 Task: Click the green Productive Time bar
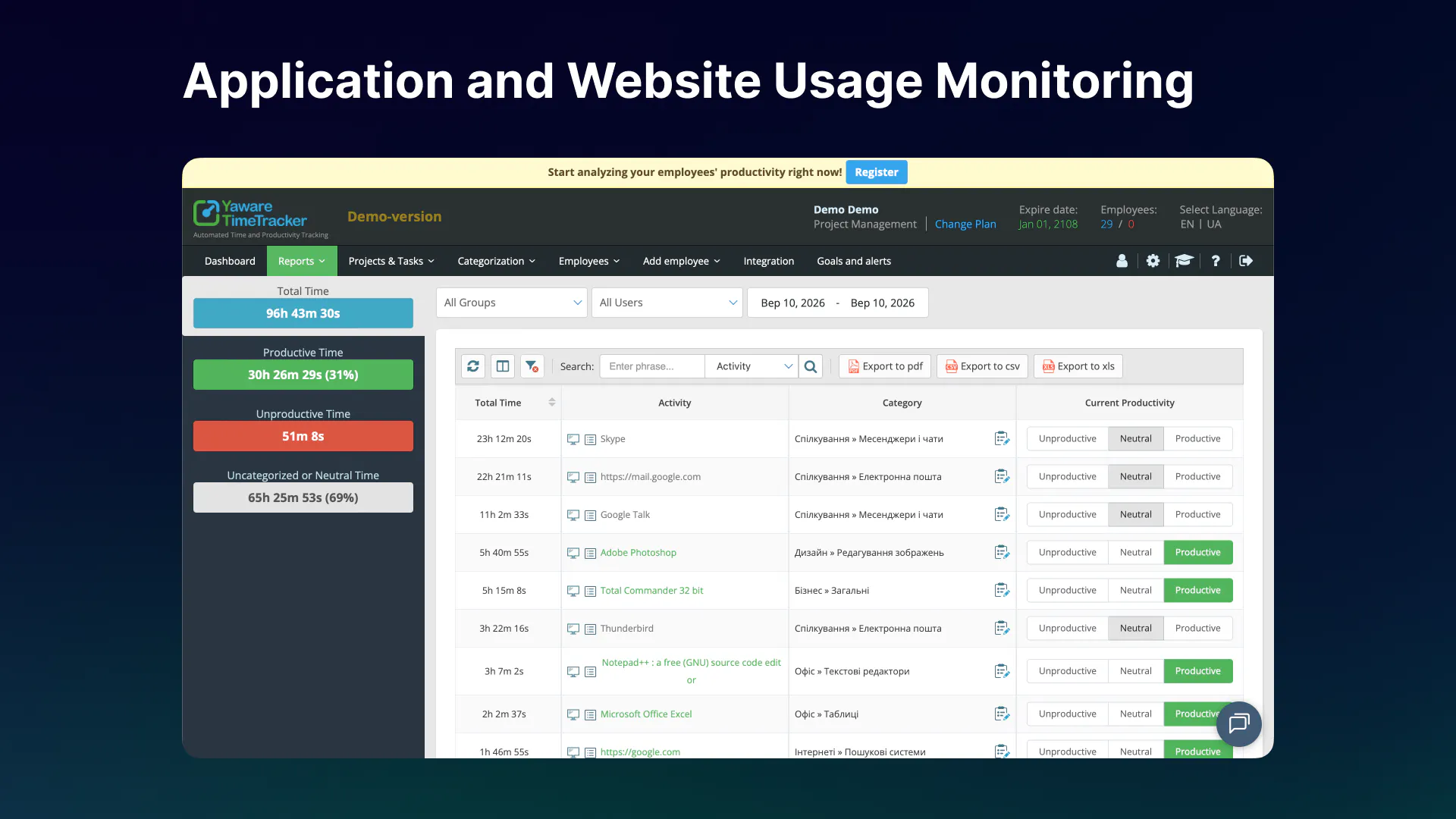pos(303,375)
